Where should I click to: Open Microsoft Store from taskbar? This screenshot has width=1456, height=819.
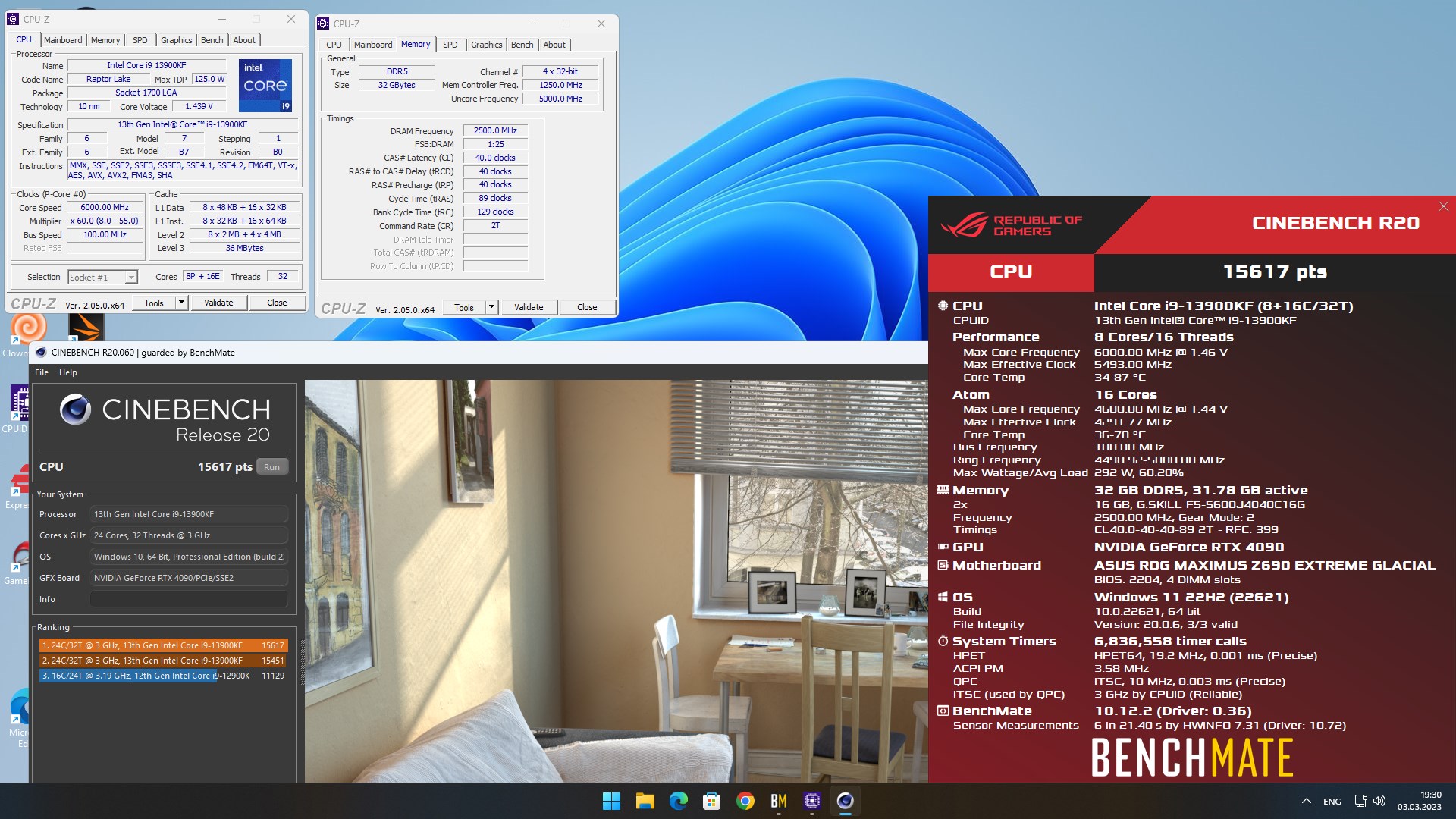[x=711, y=801]
